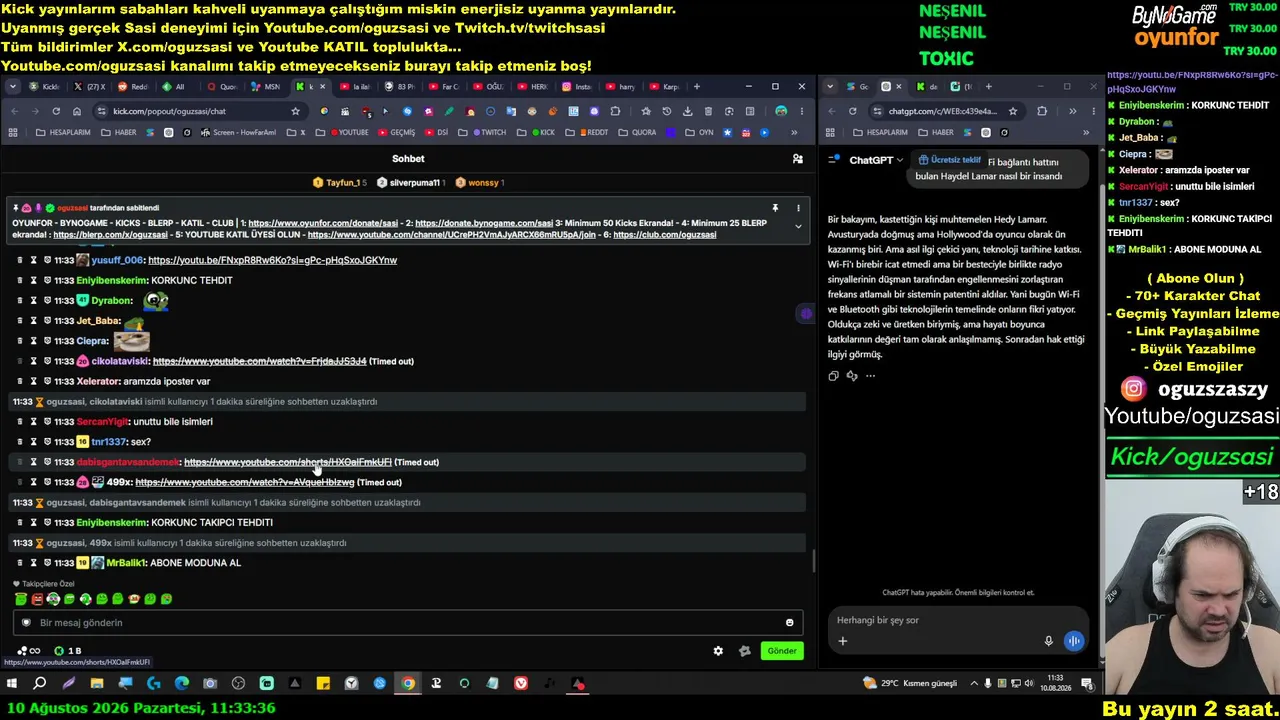Open the donate.bynogame.com/sasi link
Viewport: 1280px width, 720px height.
pos(484,223)
